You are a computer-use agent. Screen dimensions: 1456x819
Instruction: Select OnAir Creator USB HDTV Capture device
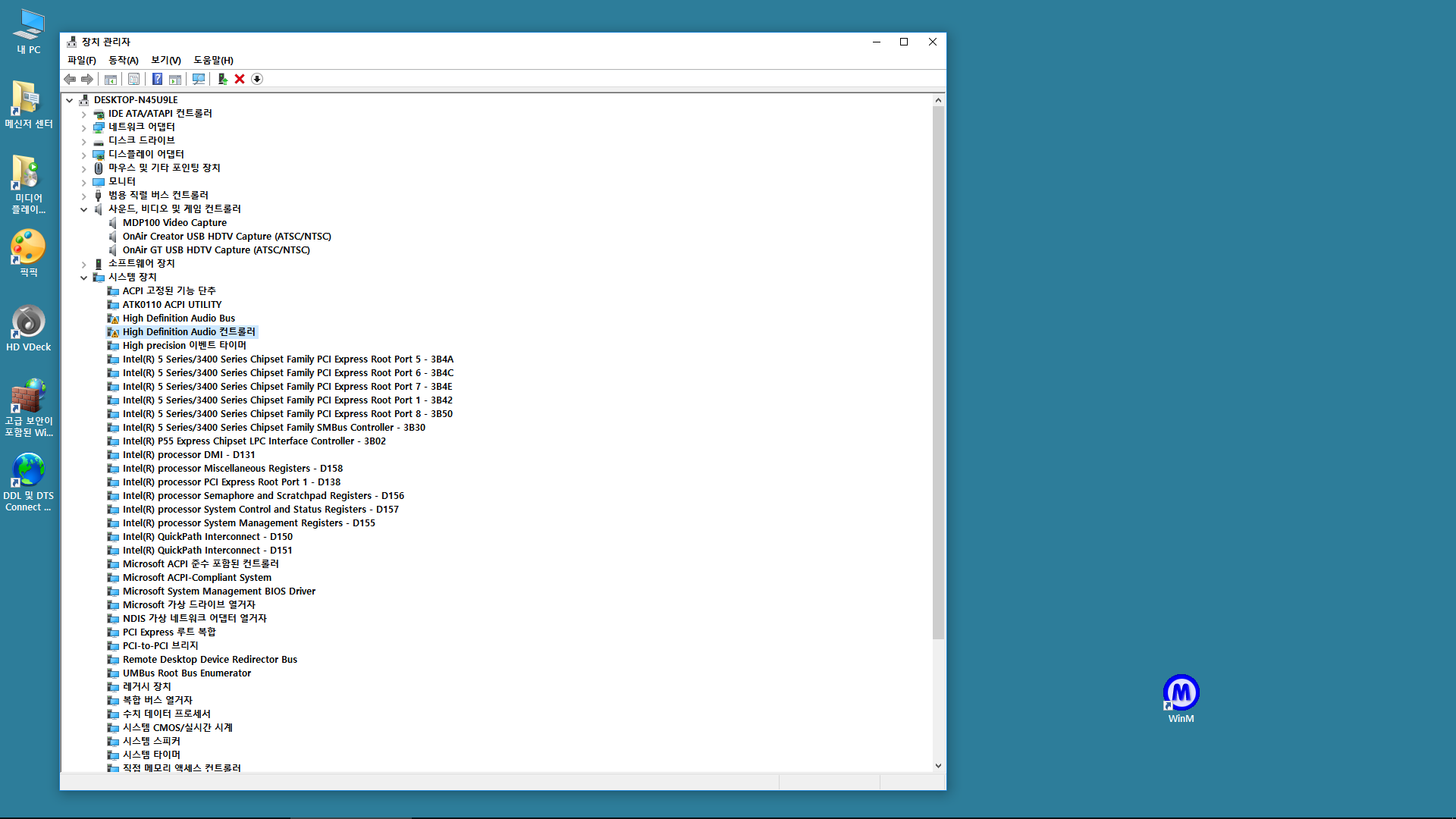click(227, 237)
